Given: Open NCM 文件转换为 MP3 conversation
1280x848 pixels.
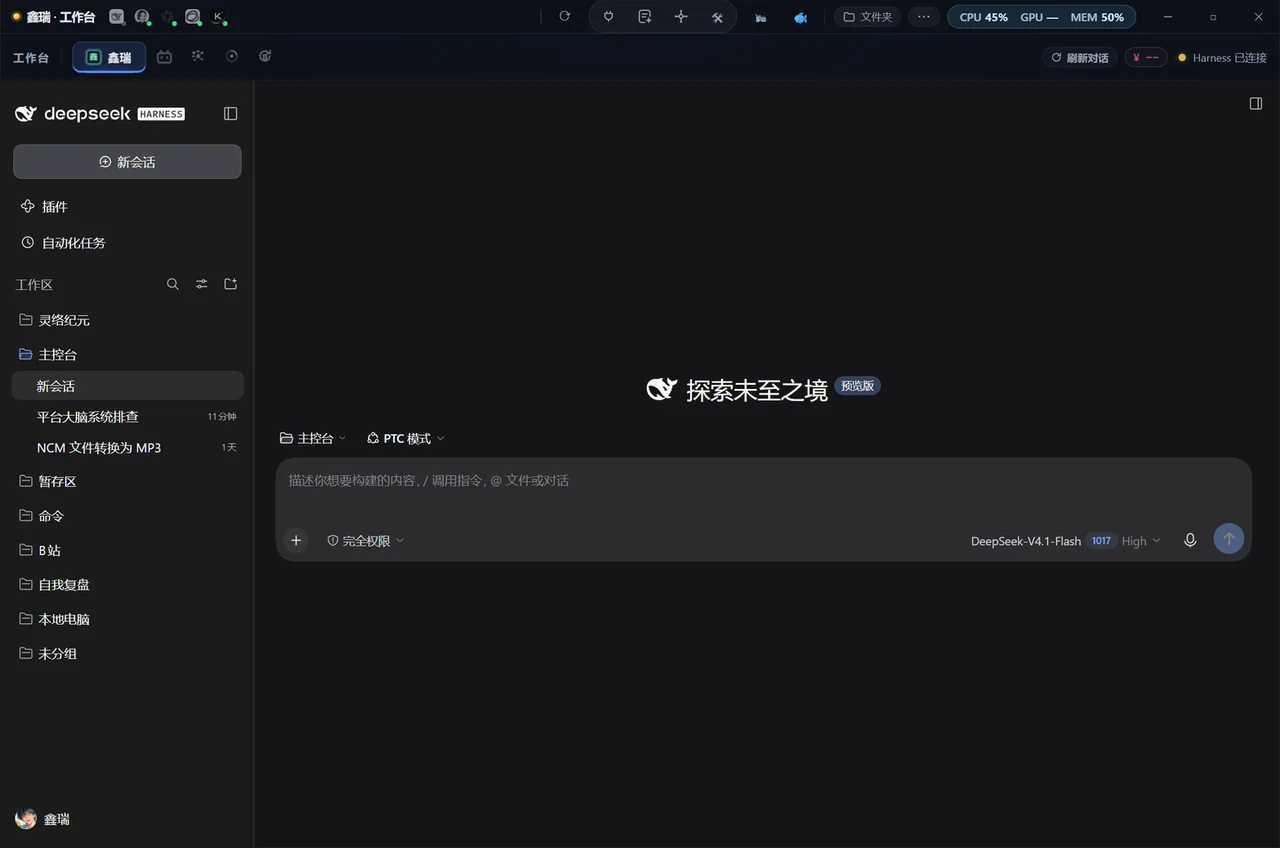Looking at the screenshot, I should click(127, 448).
